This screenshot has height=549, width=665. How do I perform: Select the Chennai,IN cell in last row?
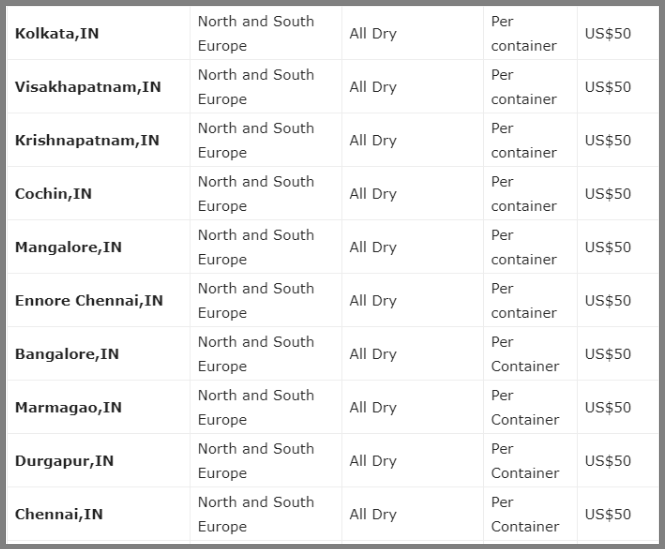point(59,514)
